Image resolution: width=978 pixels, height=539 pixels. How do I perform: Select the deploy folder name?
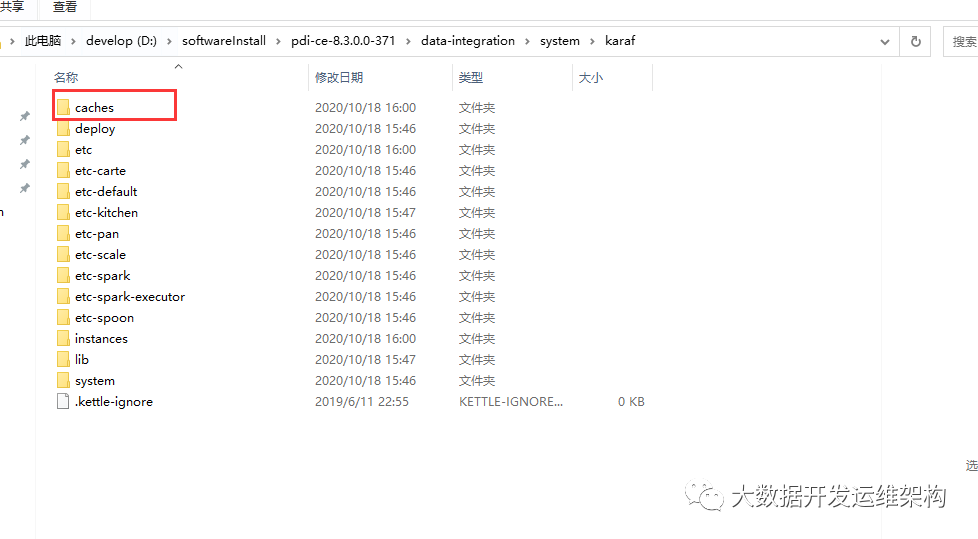pyautogui.click(x=95, y=129)
